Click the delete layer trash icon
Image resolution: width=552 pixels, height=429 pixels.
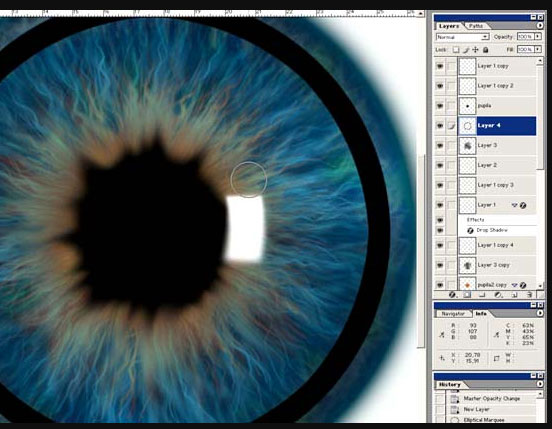529,295
